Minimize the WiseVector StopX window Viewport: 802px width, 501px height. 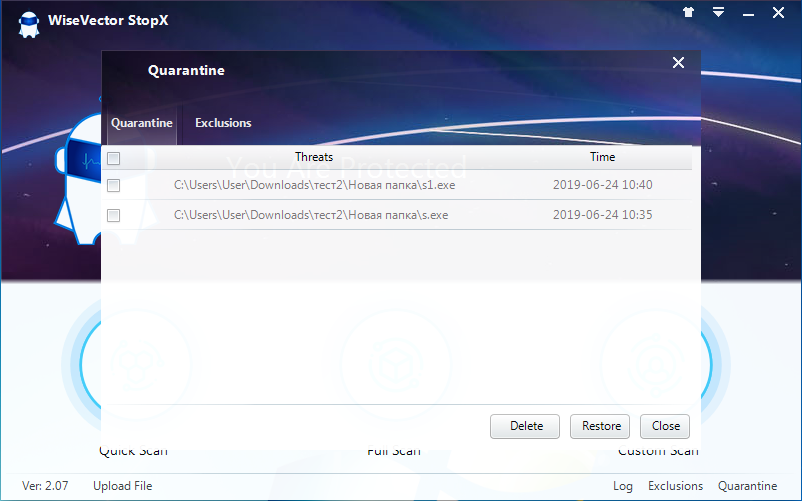[x=748, y=14]
